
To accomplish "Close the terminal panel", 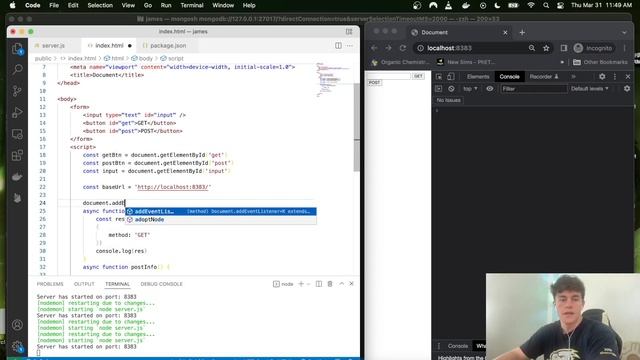I will tap(351, 284).
